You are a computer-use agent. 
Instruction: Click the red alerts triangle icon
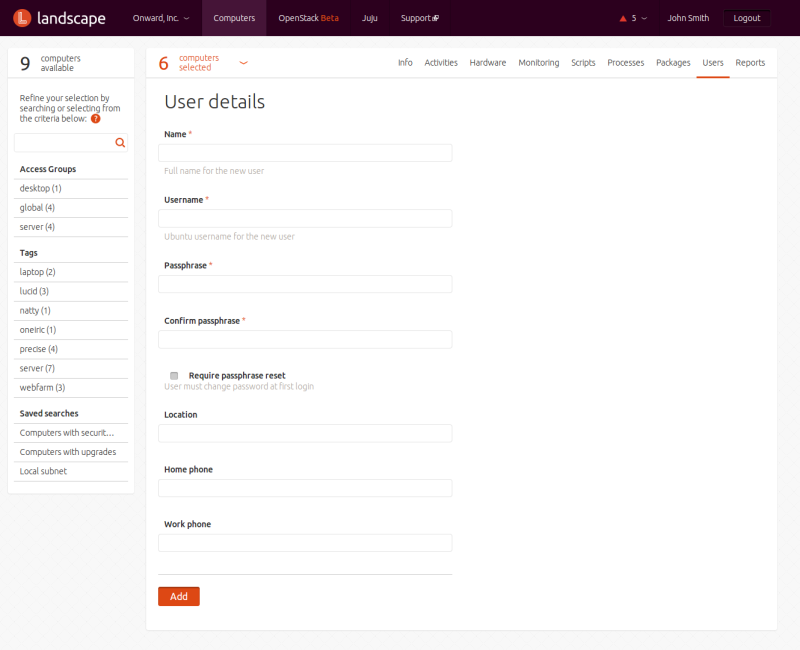coord(623,18)
